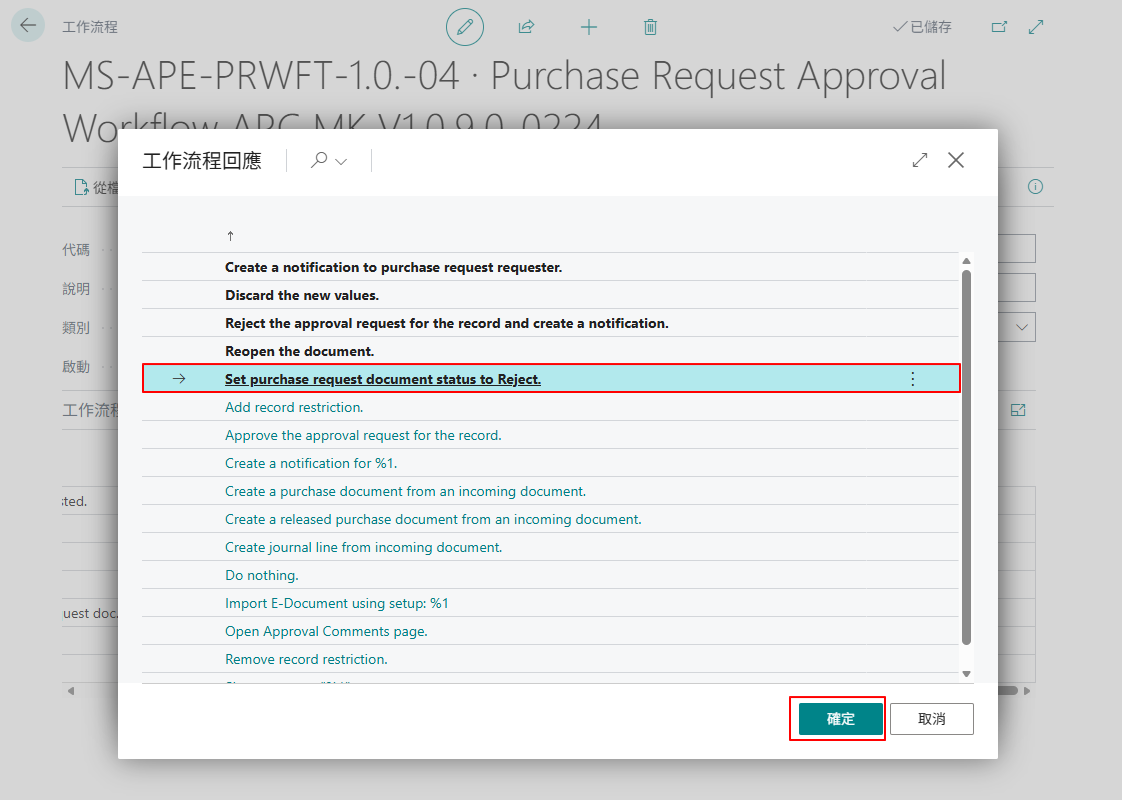
Task: Click 'Set purchase request document status to Reject.'
Action: pos(383,379)
